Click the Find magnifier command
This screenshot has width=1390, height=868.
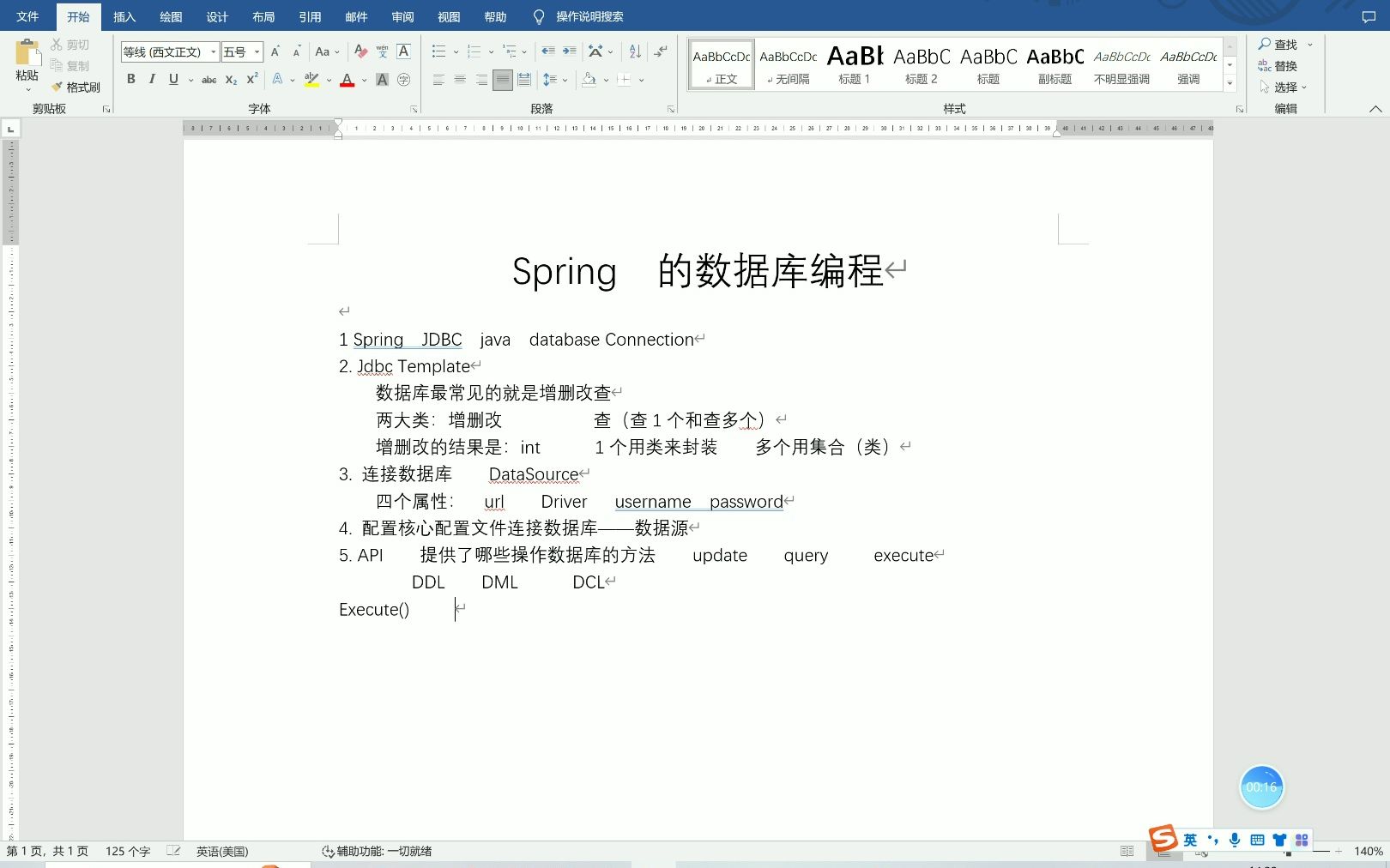tap(1278, 44)
